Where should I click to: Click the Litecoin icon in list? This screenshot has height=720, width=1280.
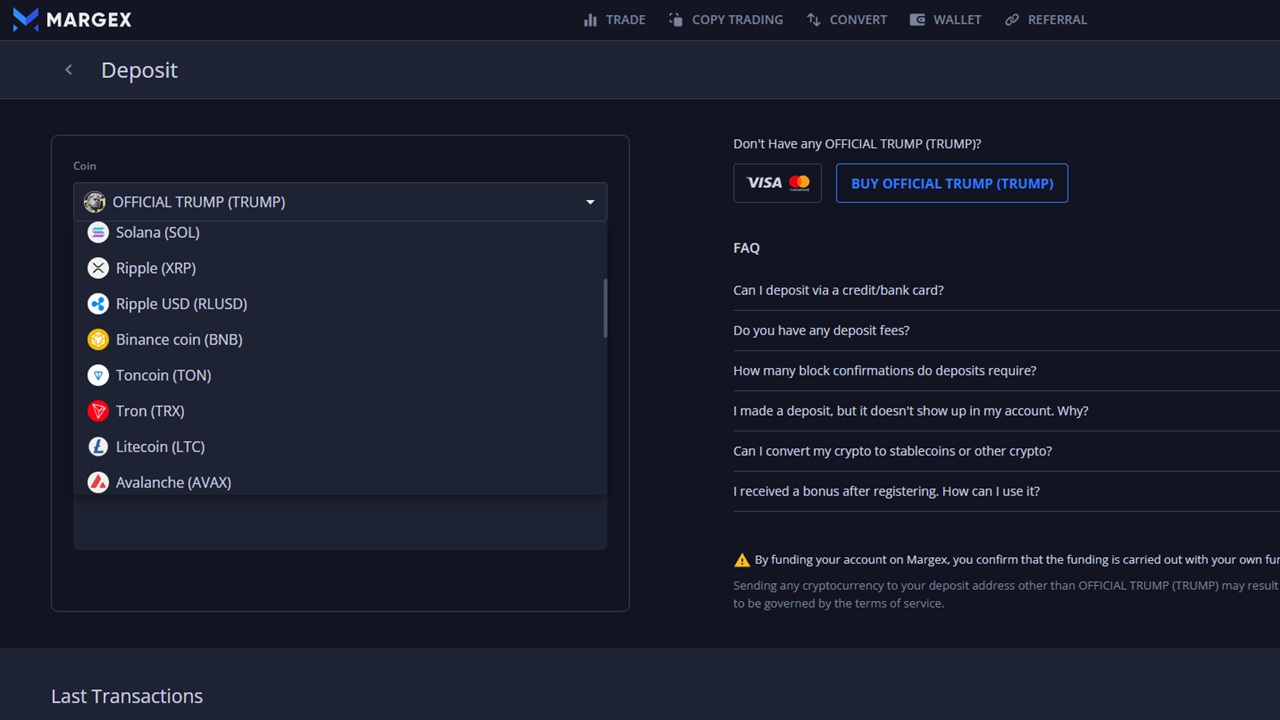point(98,447)
